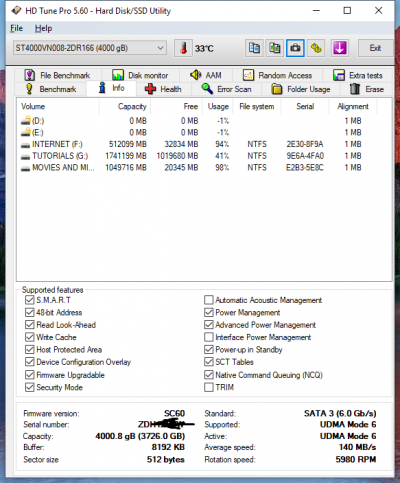Screen dimensions: 400x483
Task: Check the TRIM checkbox
Action: point(209,387)
